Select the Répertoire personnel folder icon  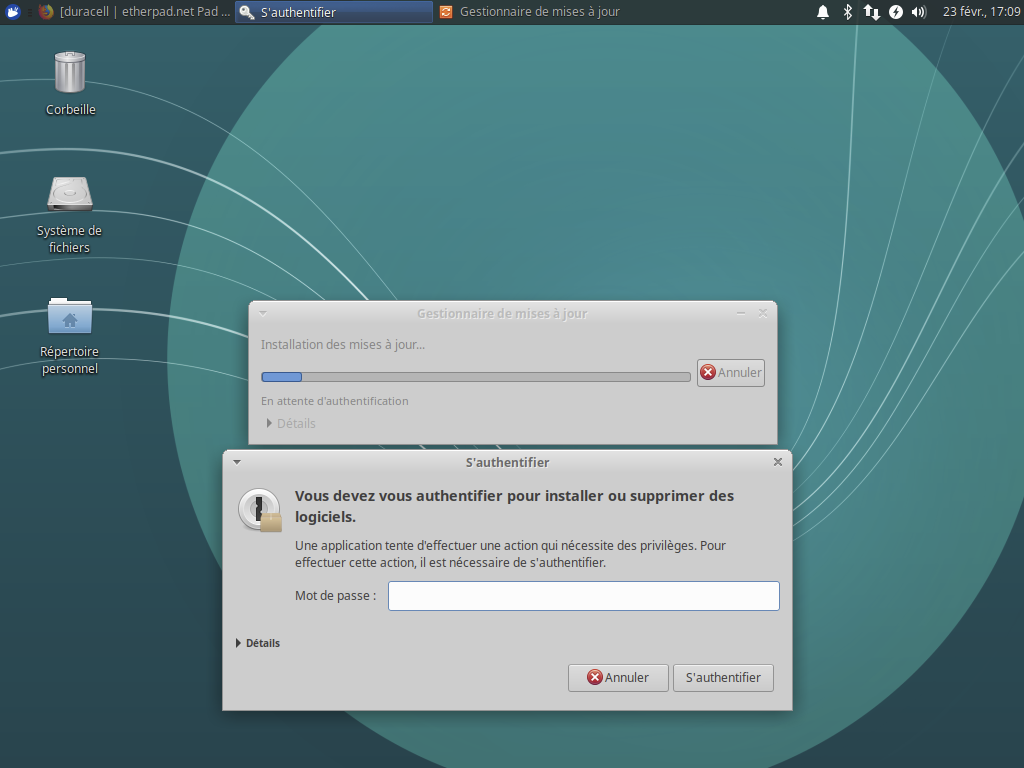(x=70, y=317)
